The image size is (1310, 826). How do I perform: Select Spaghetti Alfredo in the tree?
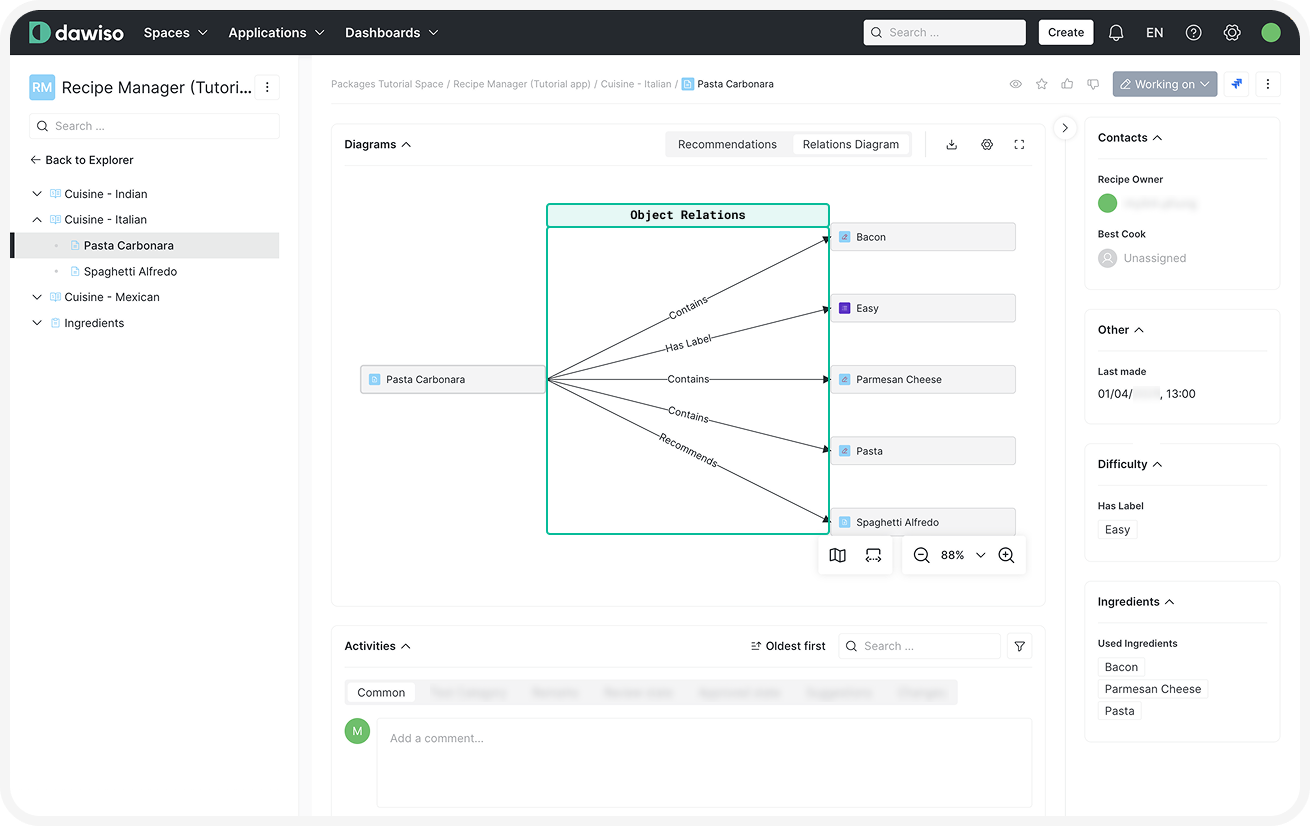[130, 272]
